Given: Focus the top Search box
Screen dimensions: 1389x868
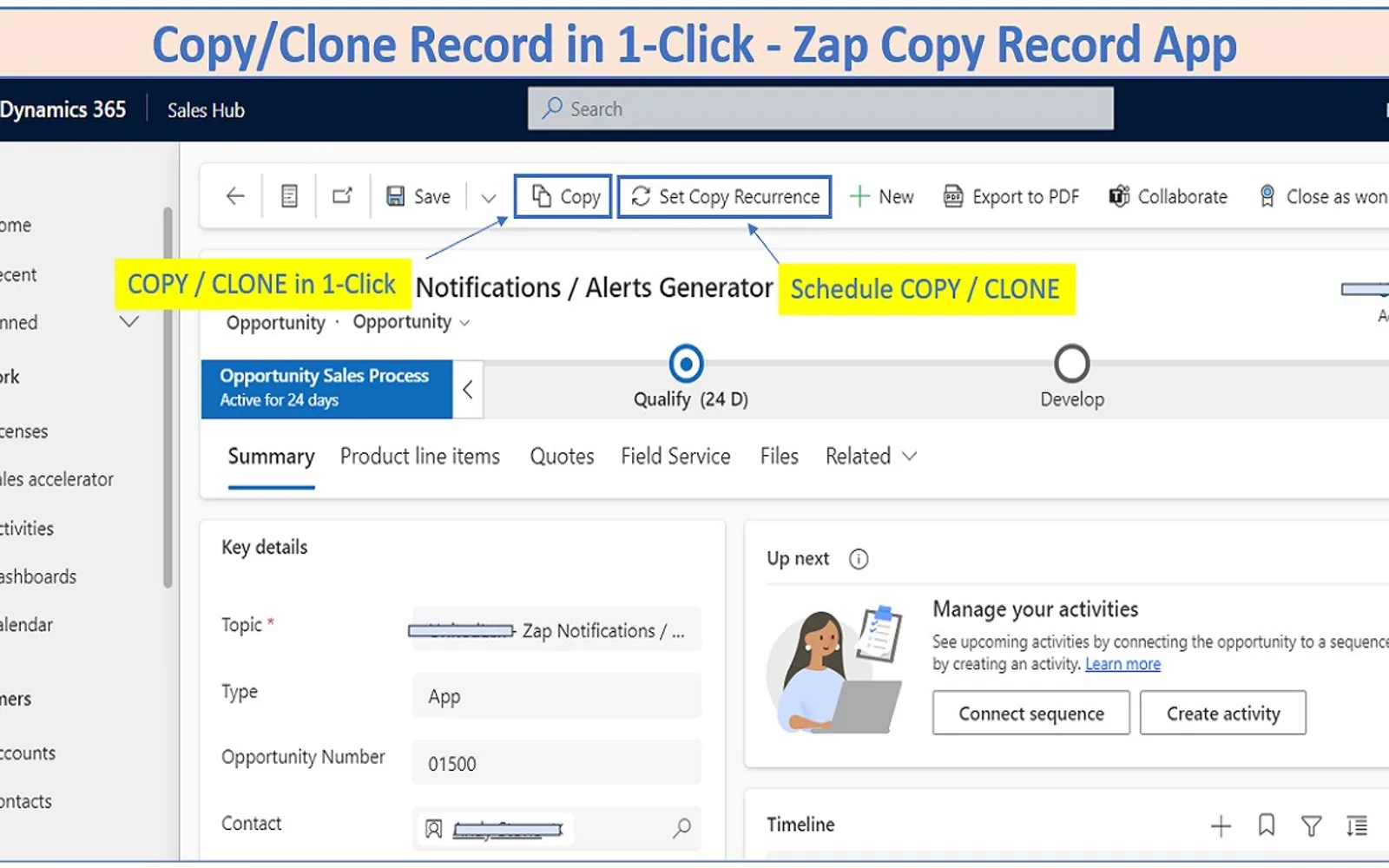Looking at the screenshot, I should point(820,108).
